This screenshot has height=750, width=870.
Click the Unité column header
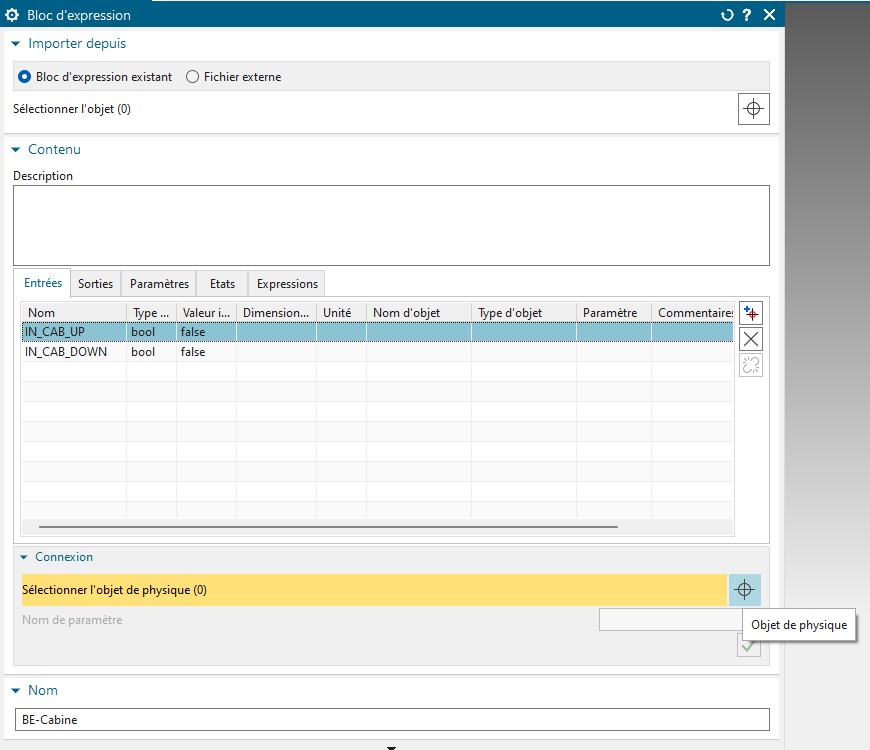coord(341,313)
